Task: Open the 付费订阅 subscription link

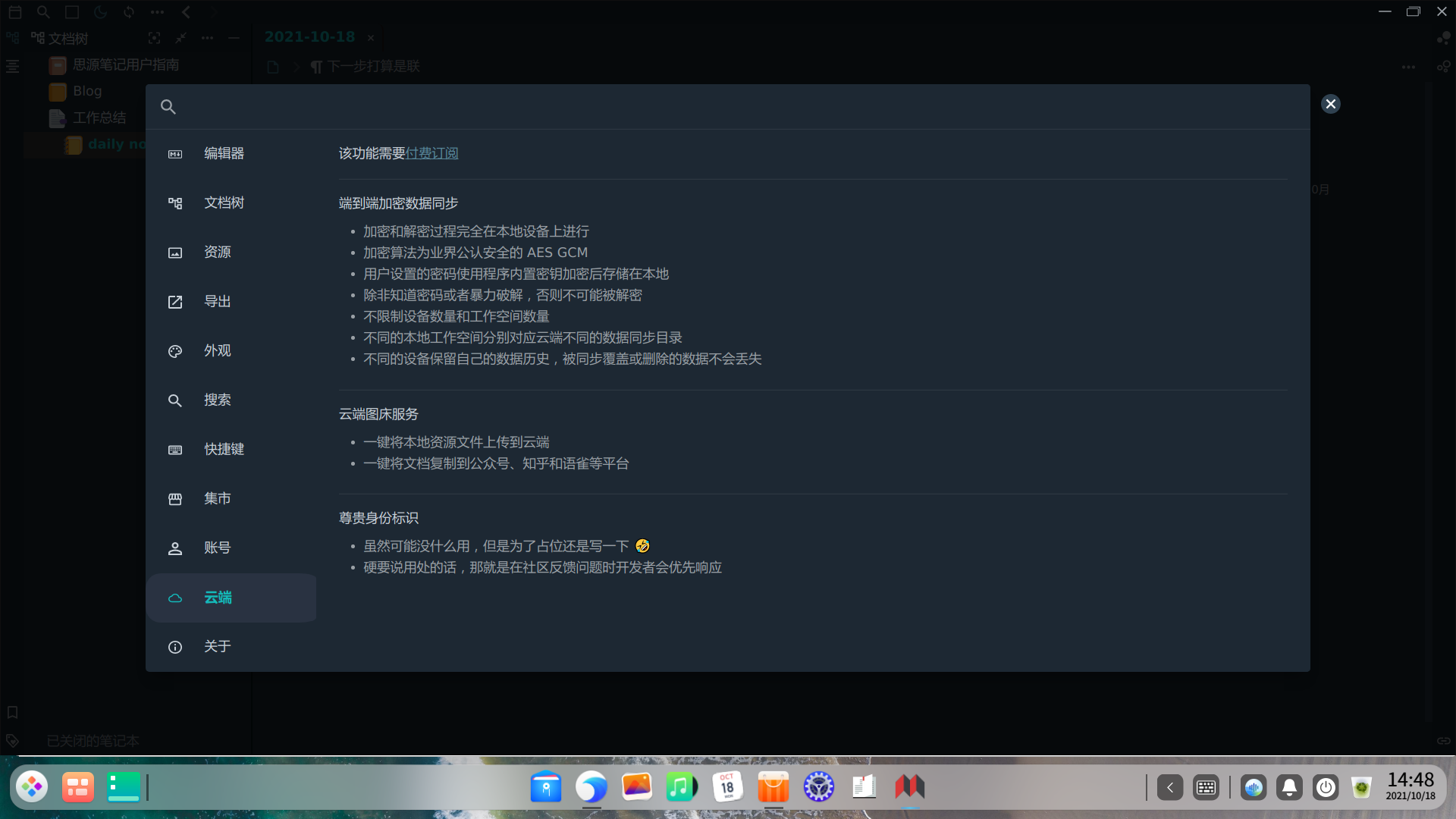Action: point(431,153)
